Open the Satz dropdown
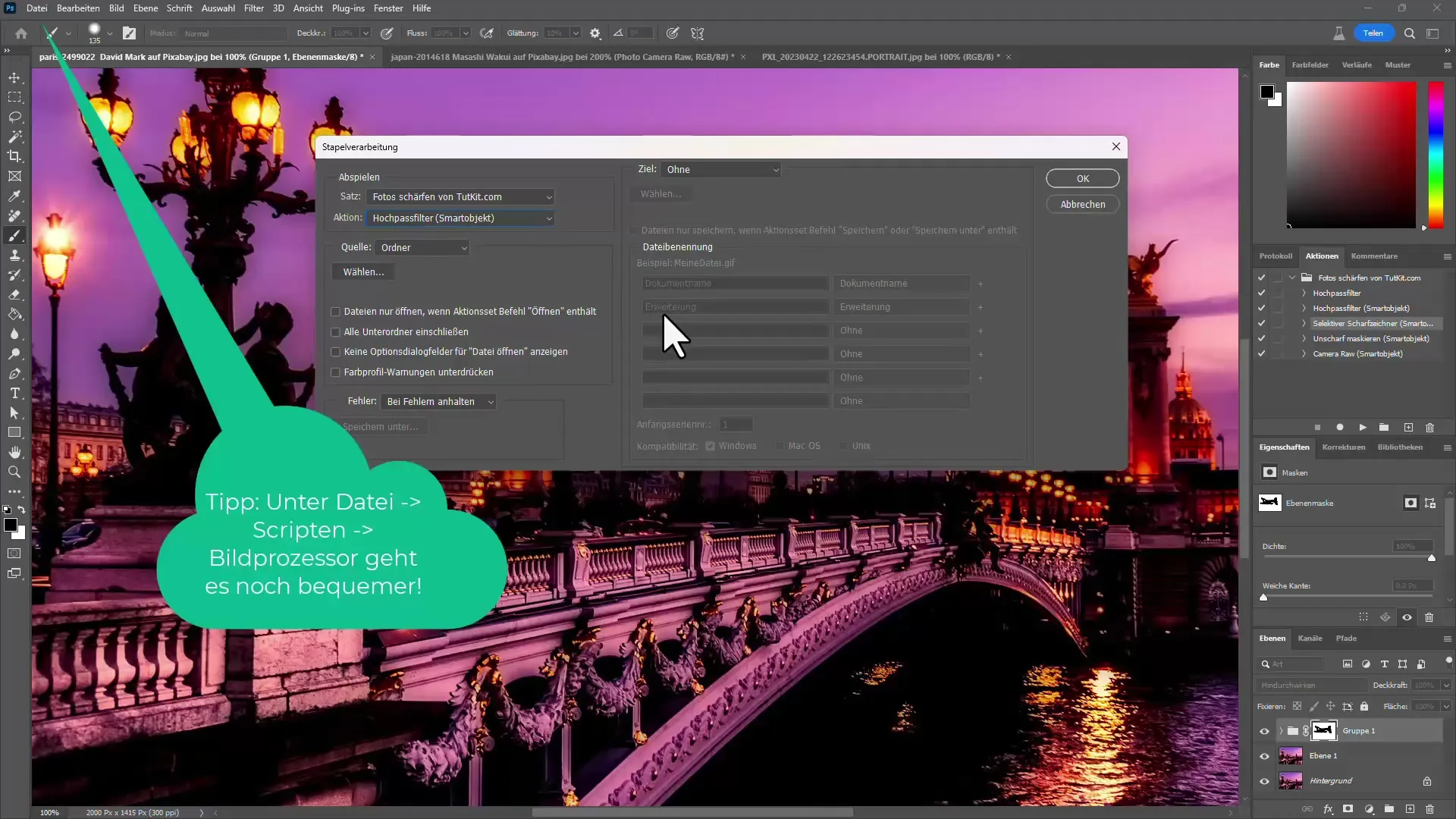 point(460,196)
